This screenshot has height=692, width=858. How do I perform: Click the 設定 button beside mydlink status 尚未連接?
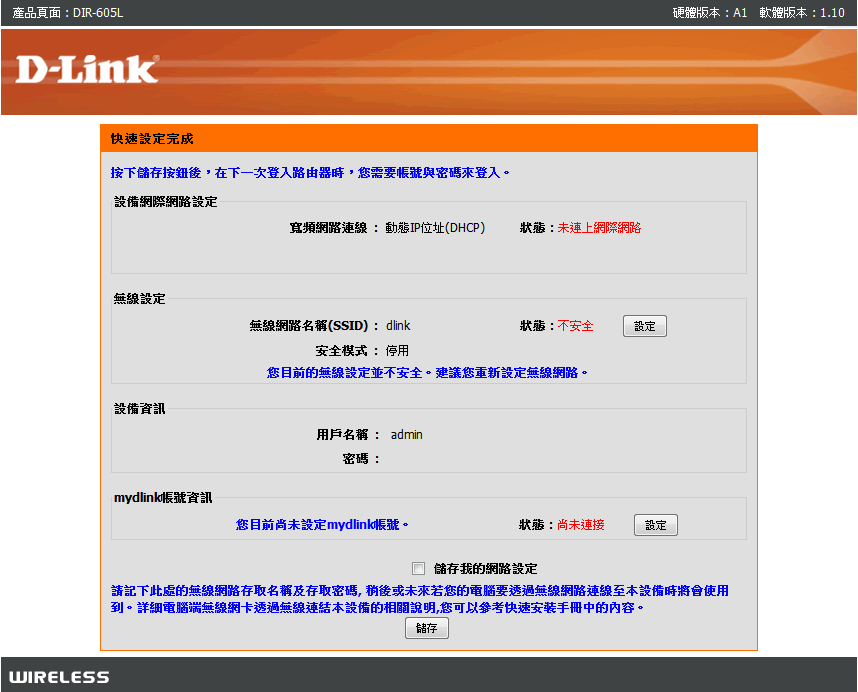(656, 525)
